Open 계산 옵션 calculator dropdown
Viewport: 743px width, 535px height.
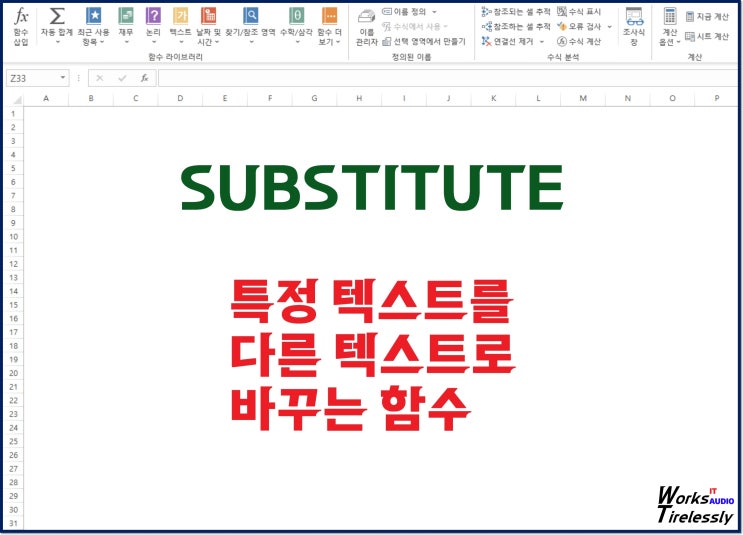click(670, 27)
